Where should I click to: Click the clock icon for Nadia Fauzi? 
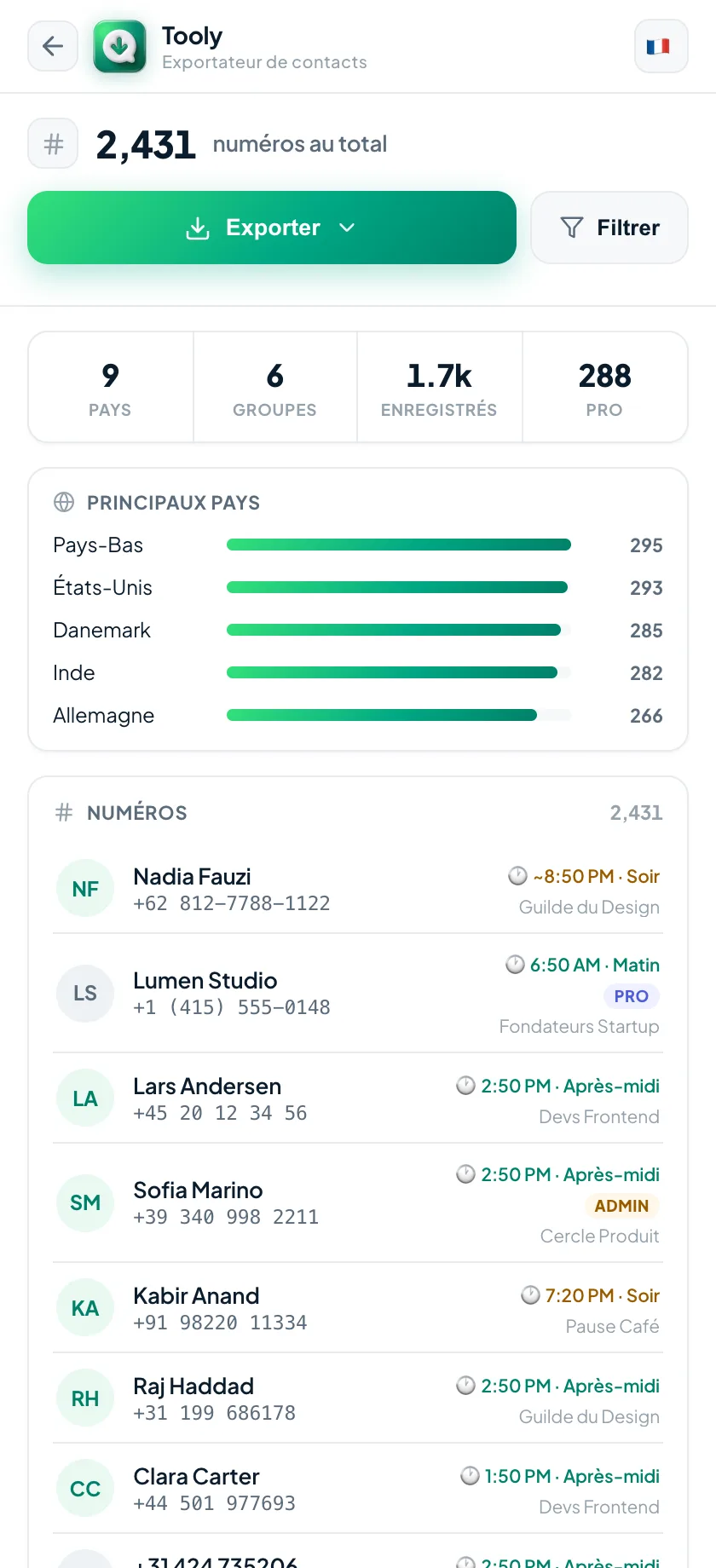[x=517, y=876]
